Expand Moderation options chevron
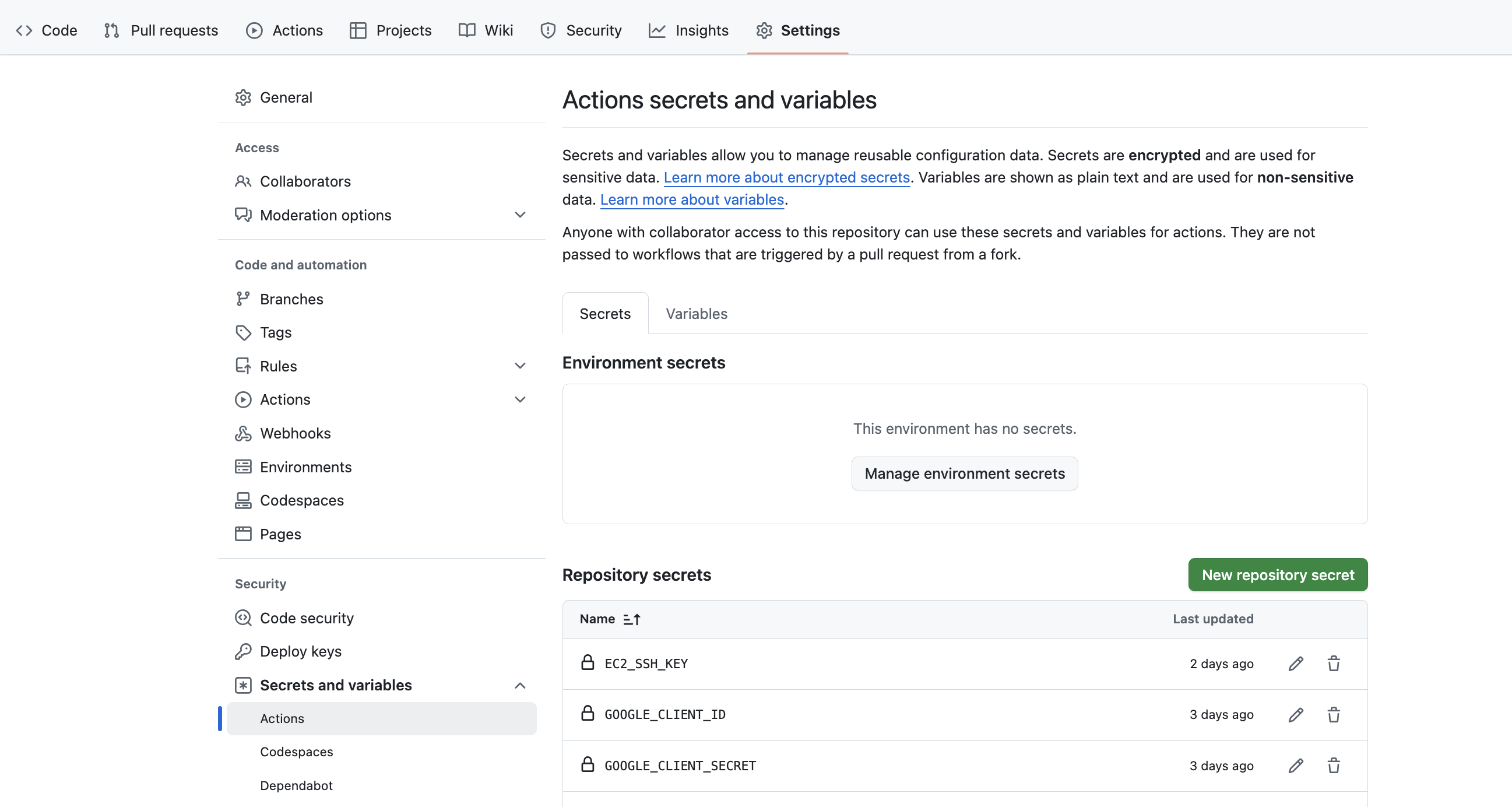The width and height of the screenshot is (1512, 807). tap(519, 215)
